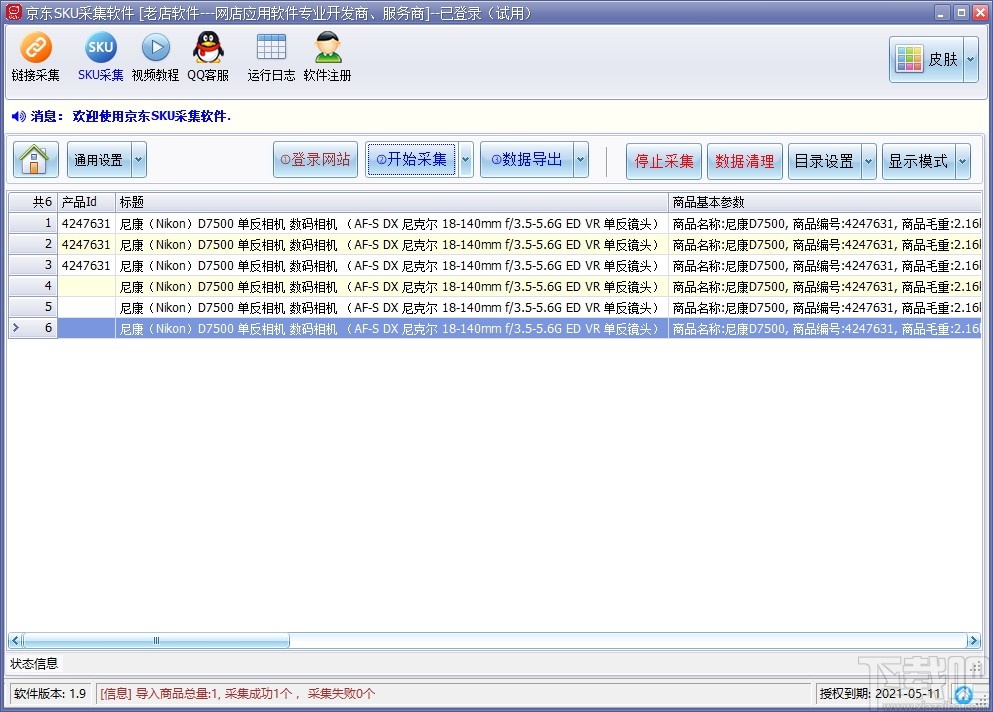Screen dimensions: 993x712
Task: Click the 状态信息 status label
Action: click(x=34, y=663)
